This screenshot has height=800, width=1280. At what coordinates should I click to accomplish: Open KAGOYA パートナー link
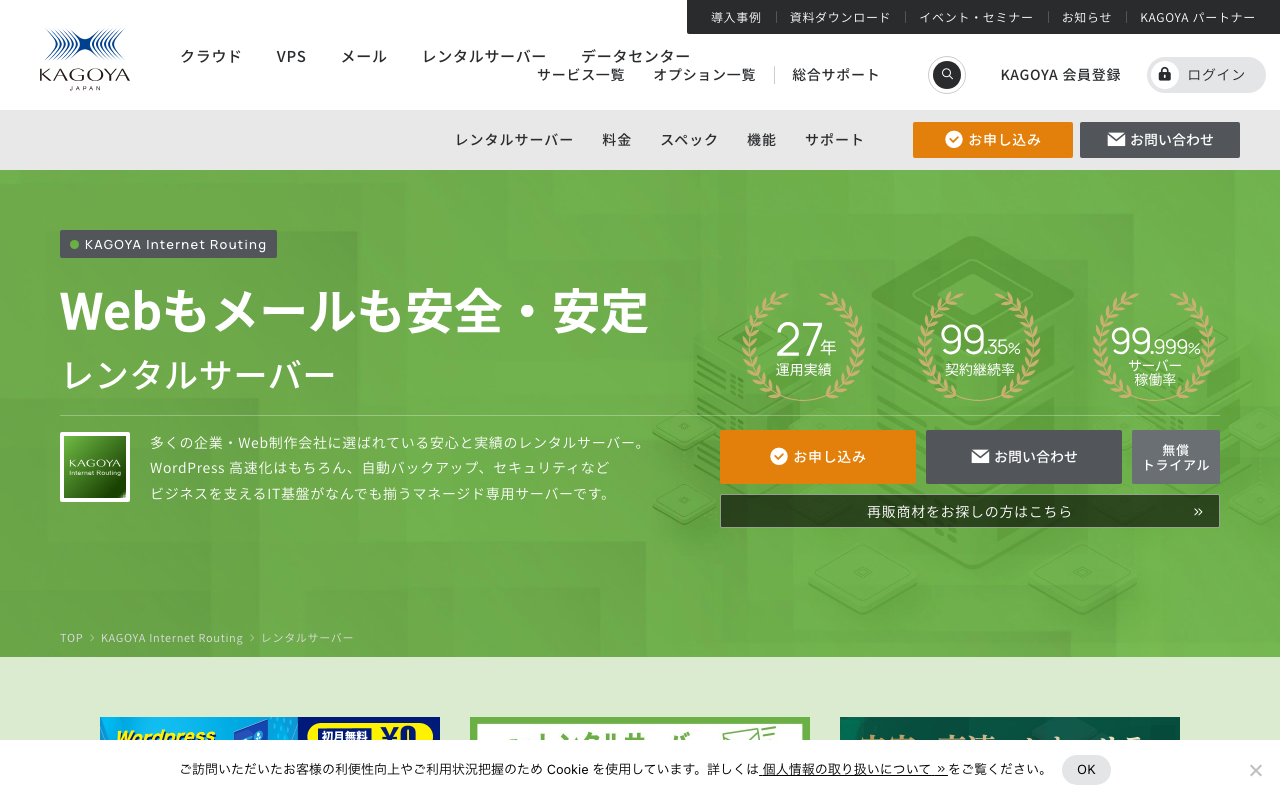click(1198, 17)
